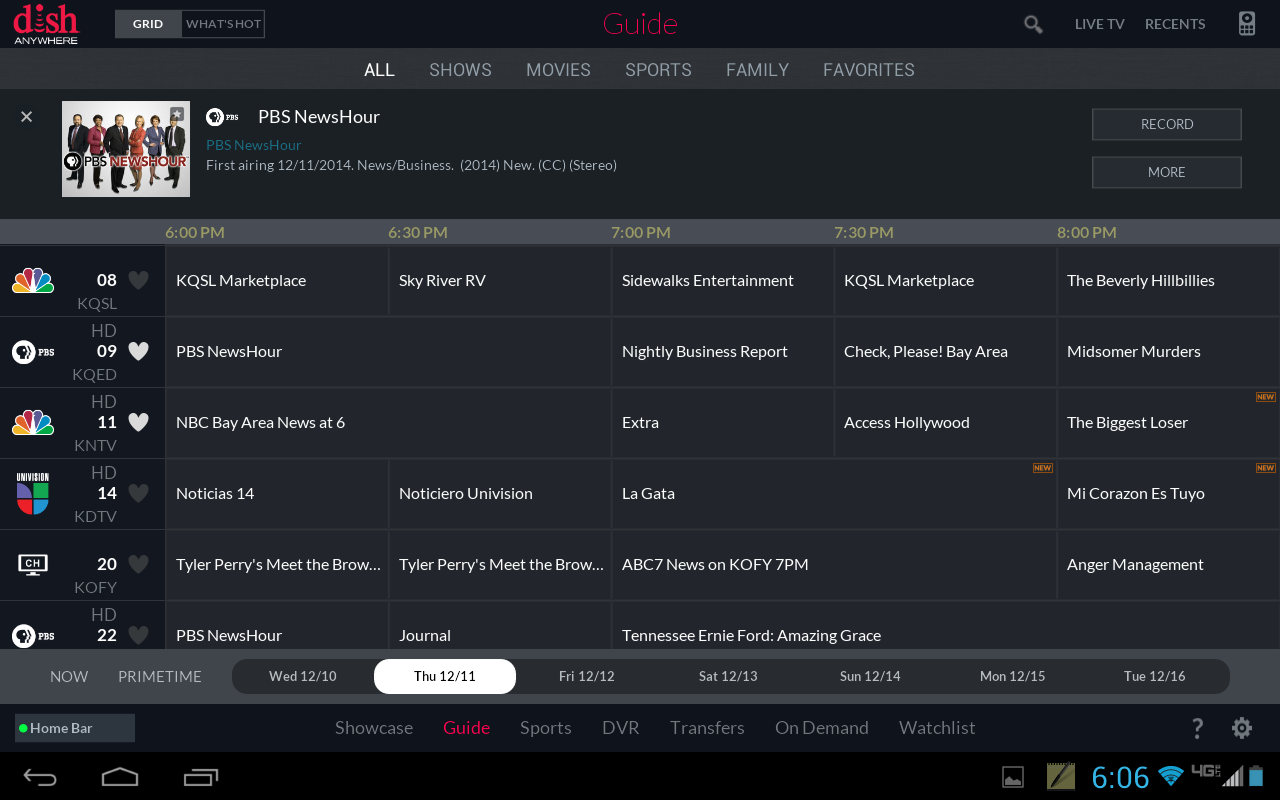1280x800 pixels.
Task: Select Wed 12/10 date
Action: coord(303,677)
